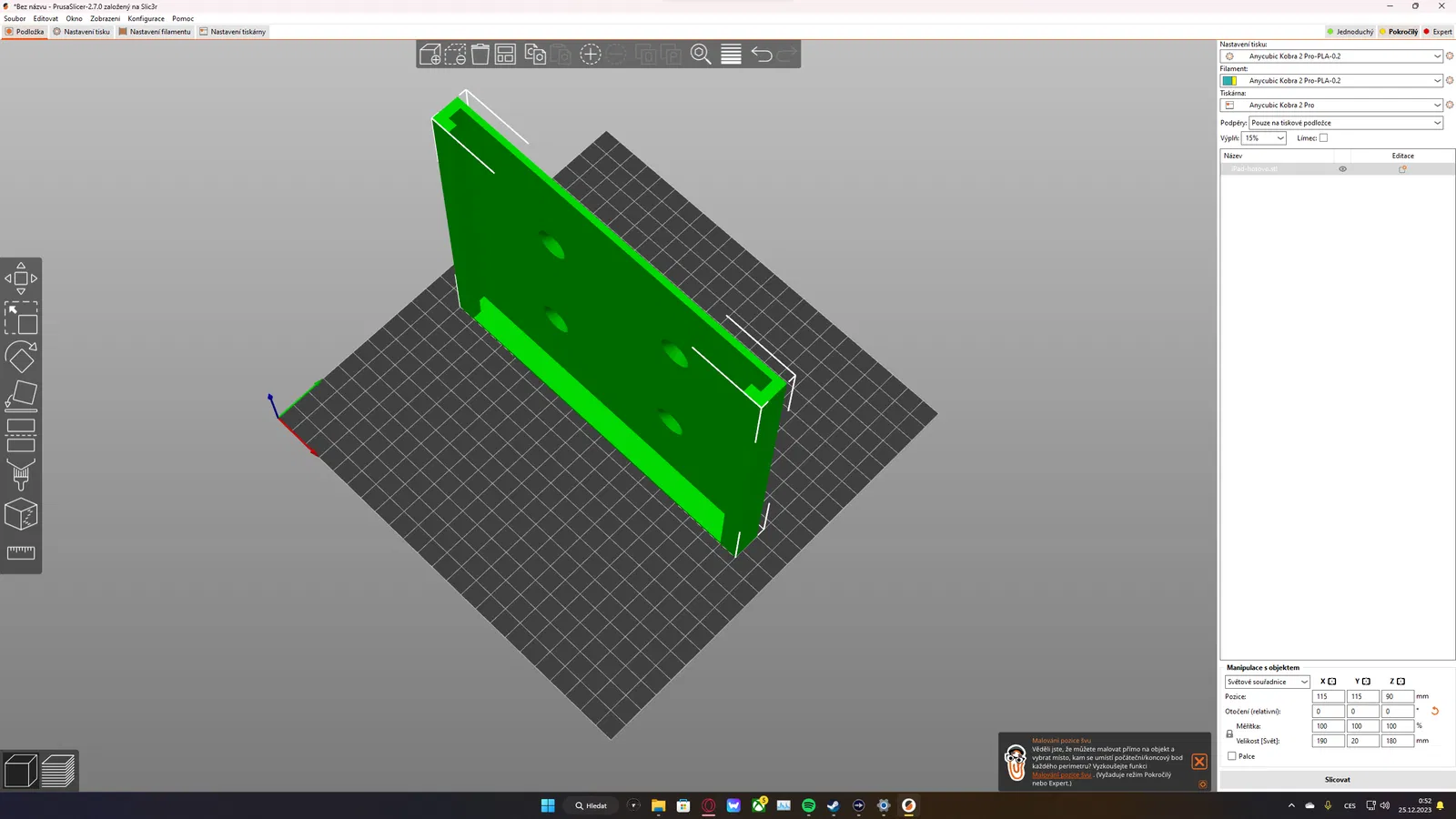The image size is (1456, 819).
Task: Select the paint-on supports brush tool
Action: coord(21,474)
